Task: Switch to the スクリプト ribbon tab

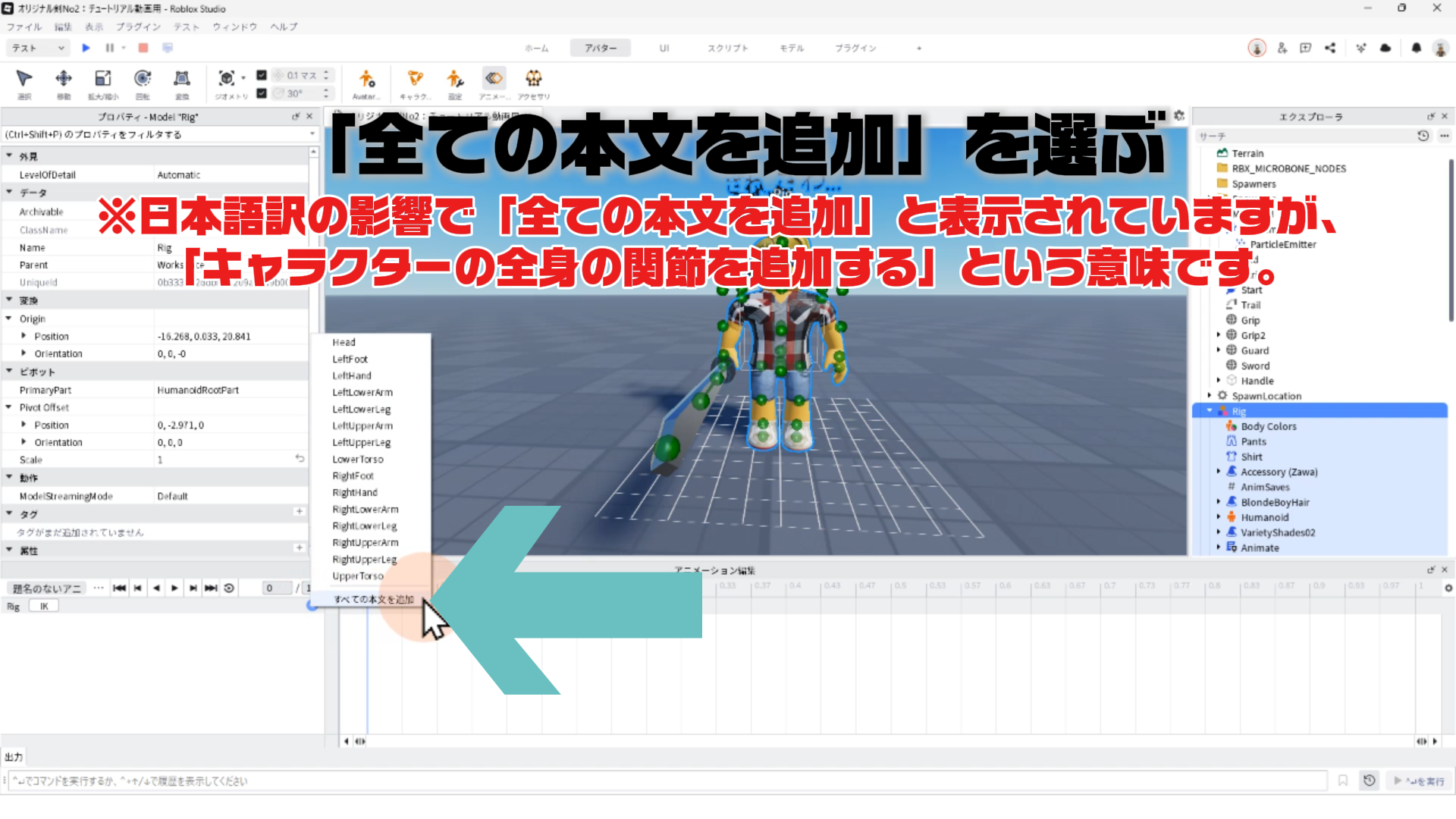Action: (727, 48)
